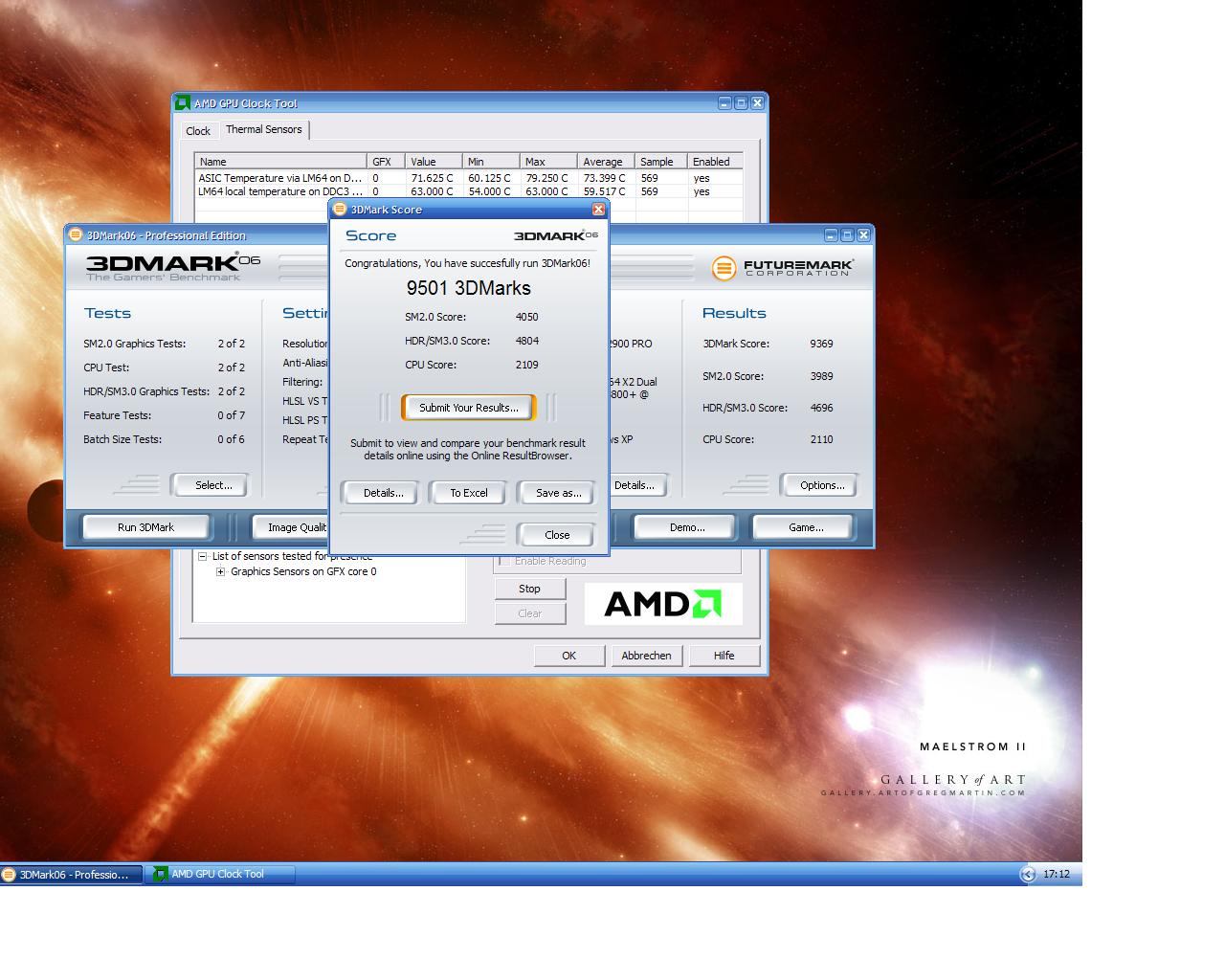
Task: Open Hilfe button in AMD GPU Clock Tool
Action: [724, 656]
